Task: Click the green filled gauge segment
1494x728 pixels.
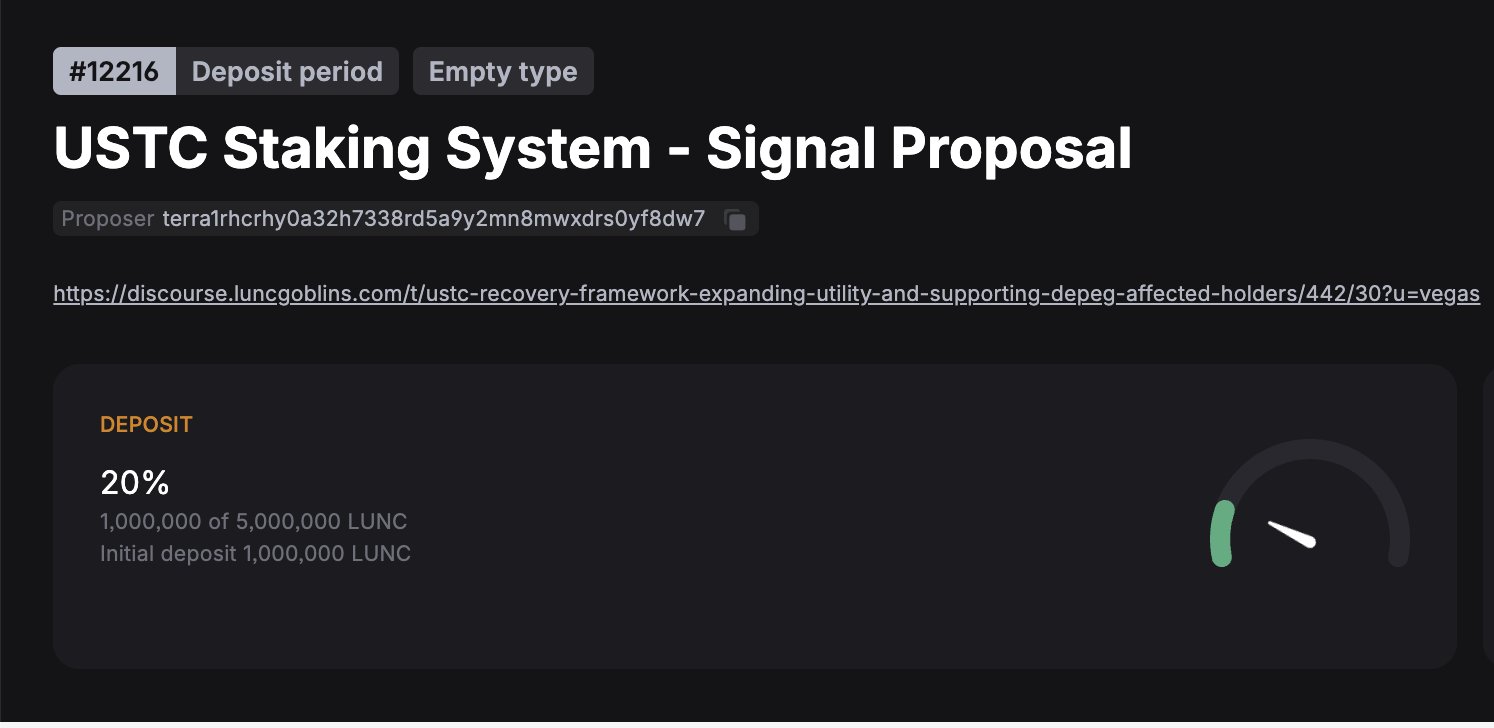Action: click(1221, 533)
